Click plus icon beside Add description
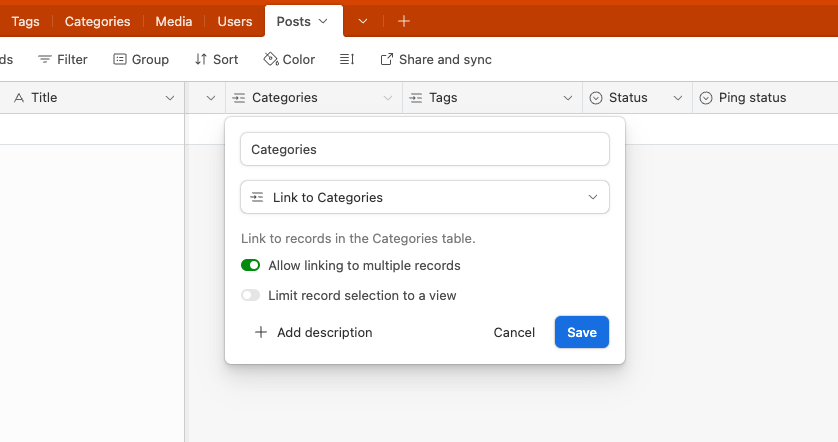Screen dimensions: 838x442 [261, 333]
